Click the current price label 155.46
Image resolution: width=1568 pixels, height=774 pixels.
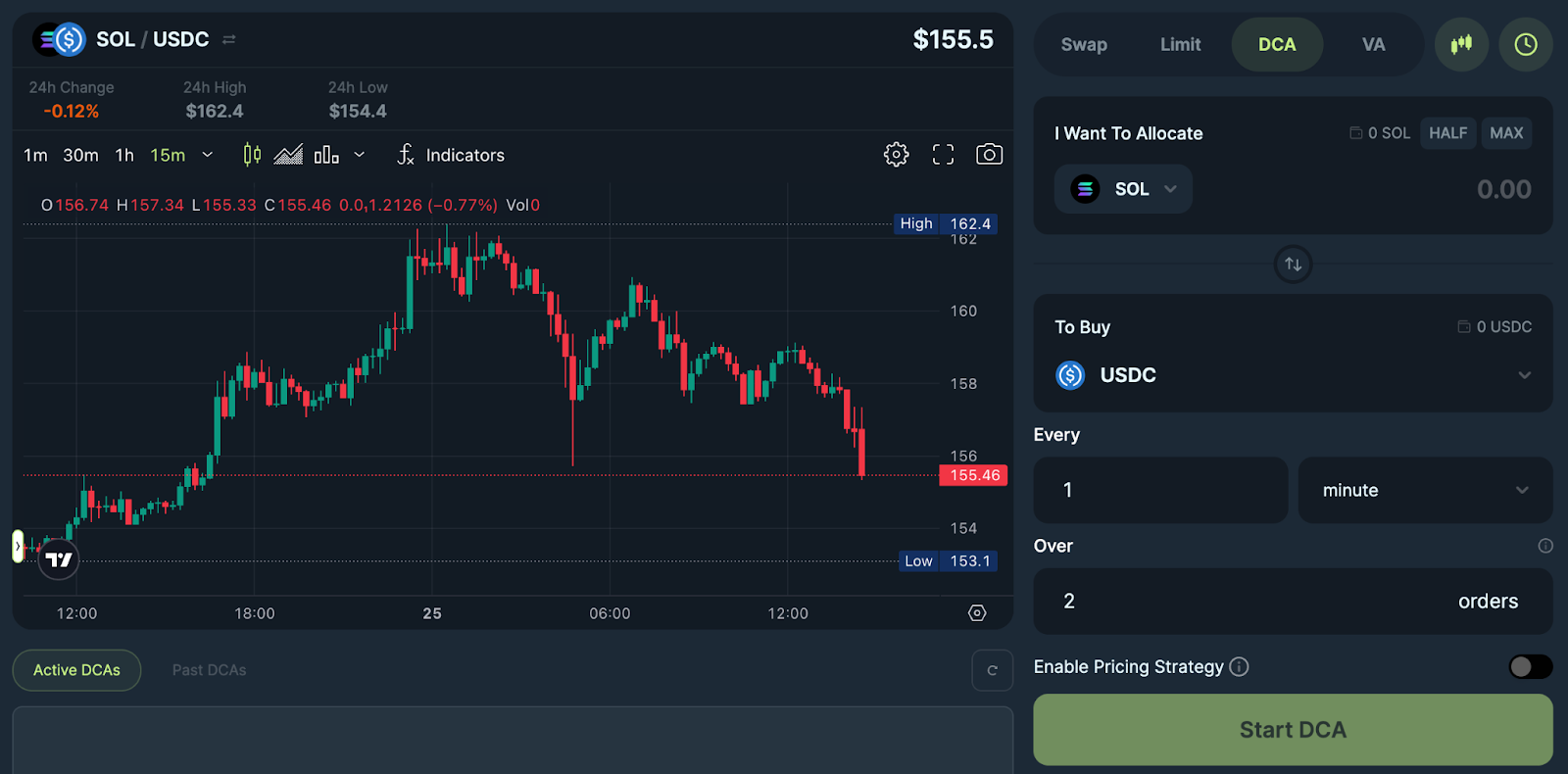[974, 475]
